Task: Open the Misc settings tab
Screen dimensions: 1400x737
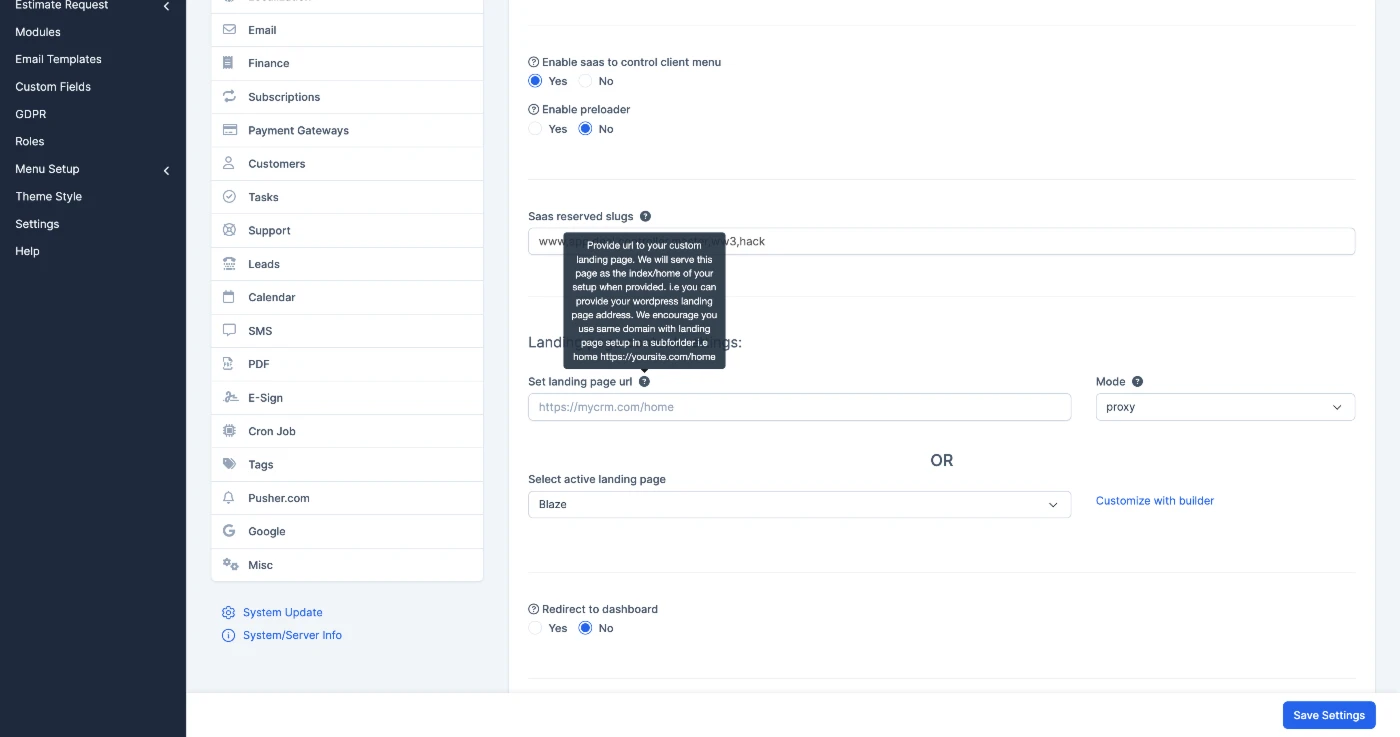Action: pyautogui.click(x=347, y=565)
